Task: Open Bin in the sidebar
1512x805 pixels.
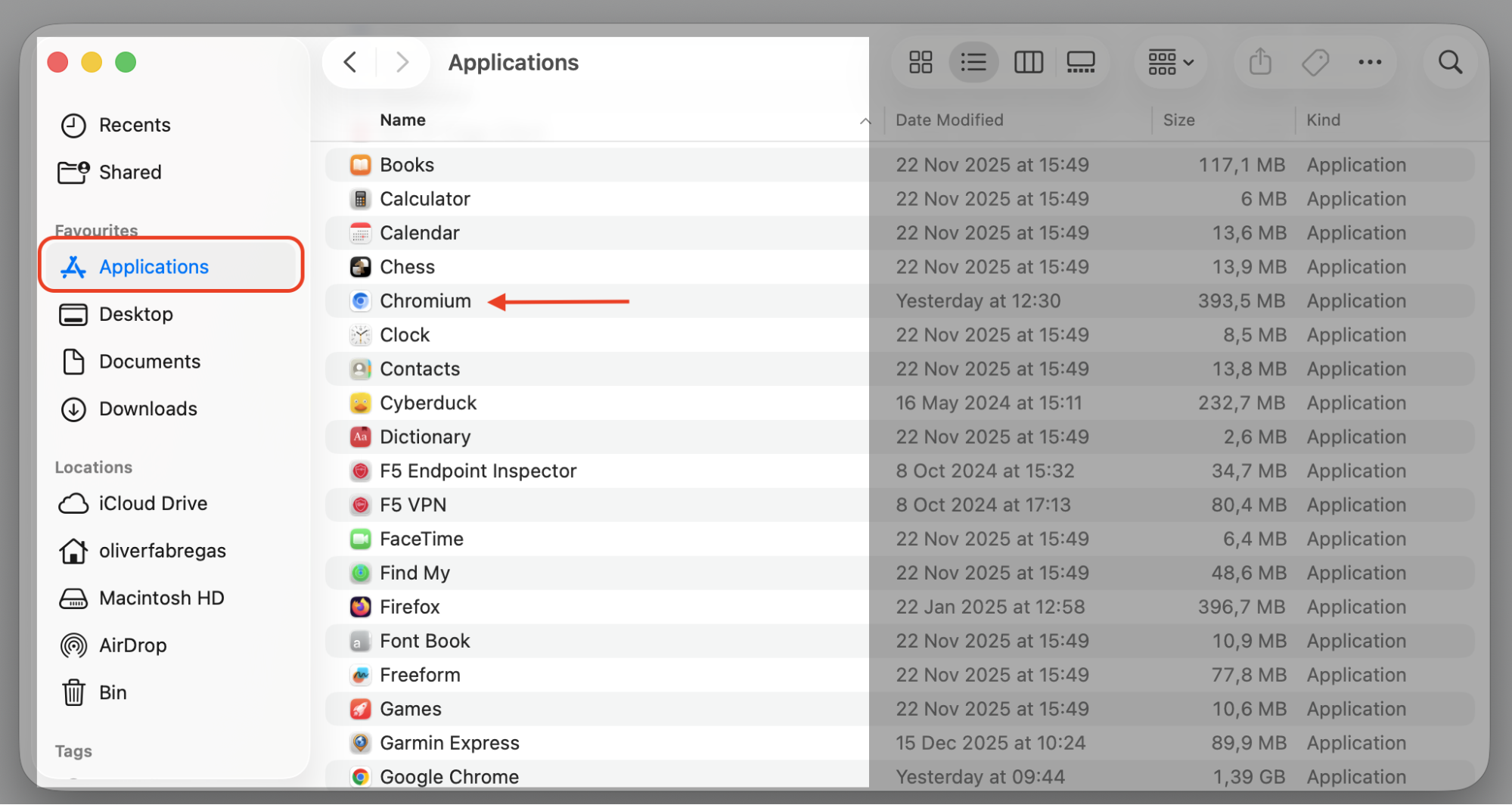Action: click(x=171, y=692)
